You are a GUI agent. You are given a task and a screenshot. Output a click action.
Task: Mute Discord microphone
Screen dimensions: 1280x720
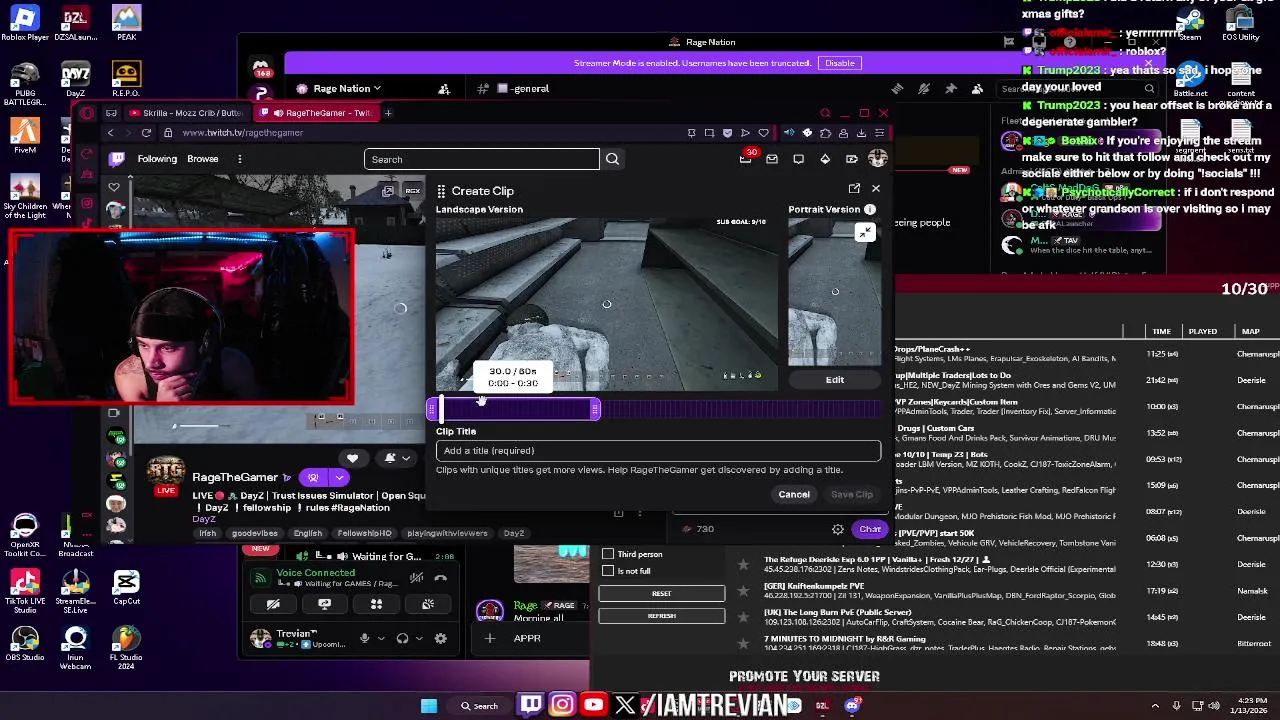(364, 638)
